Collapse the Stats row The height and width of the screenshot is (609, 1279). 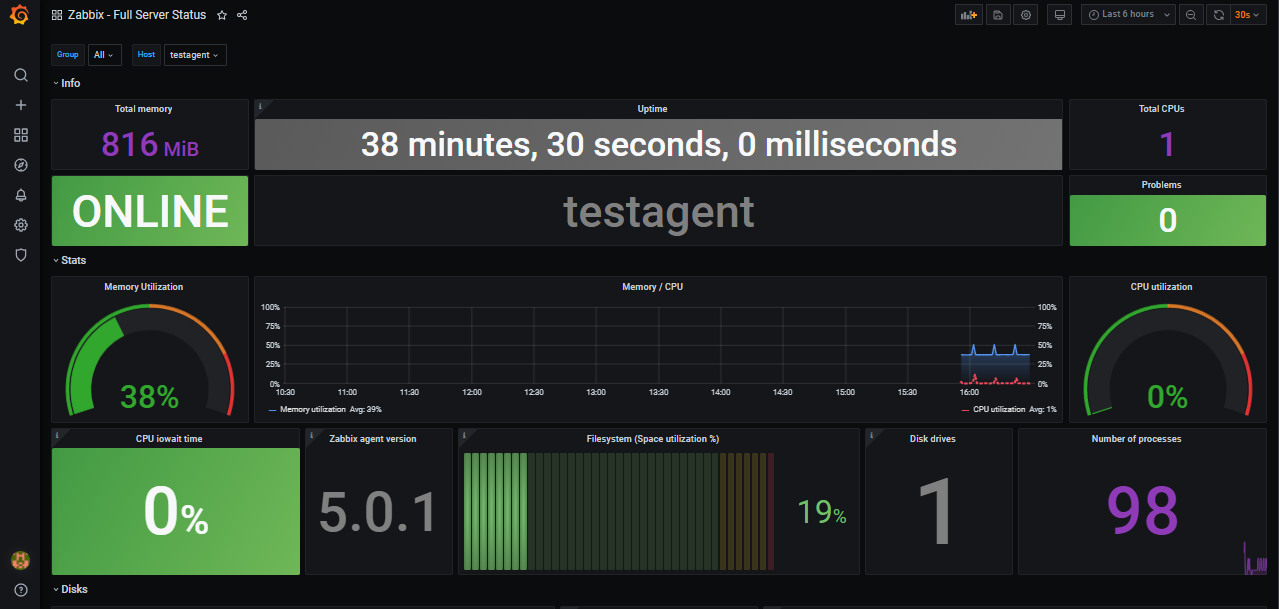click(69, 260)
